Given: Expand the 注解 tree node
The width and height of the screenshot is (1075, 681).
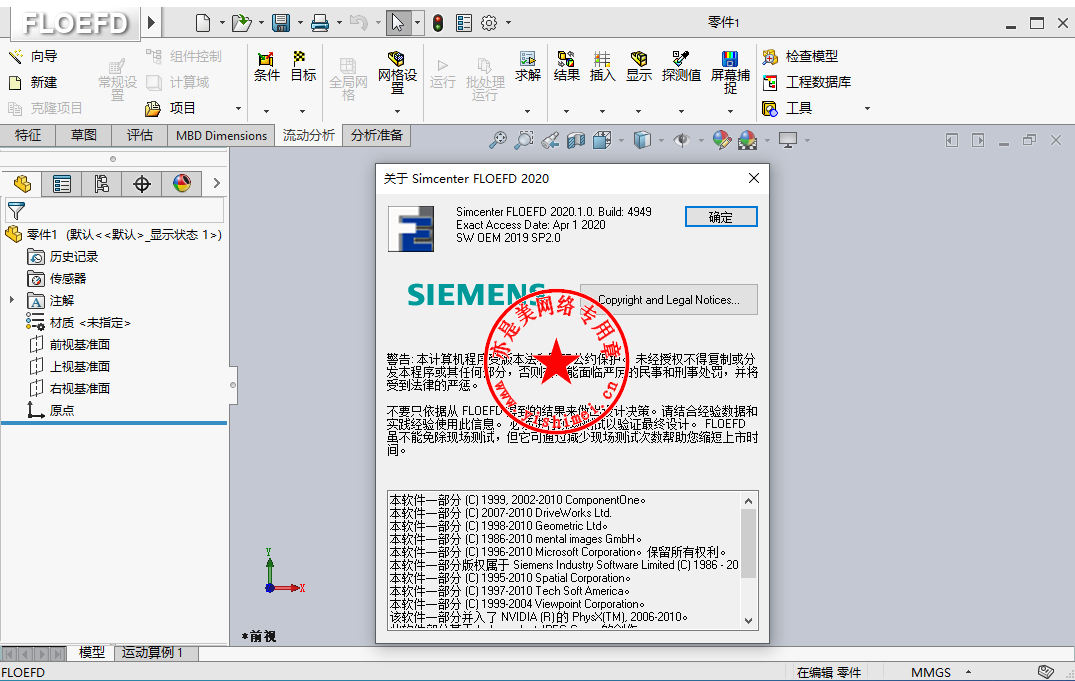Looking at the screenshot, I should tap(11, 300).
